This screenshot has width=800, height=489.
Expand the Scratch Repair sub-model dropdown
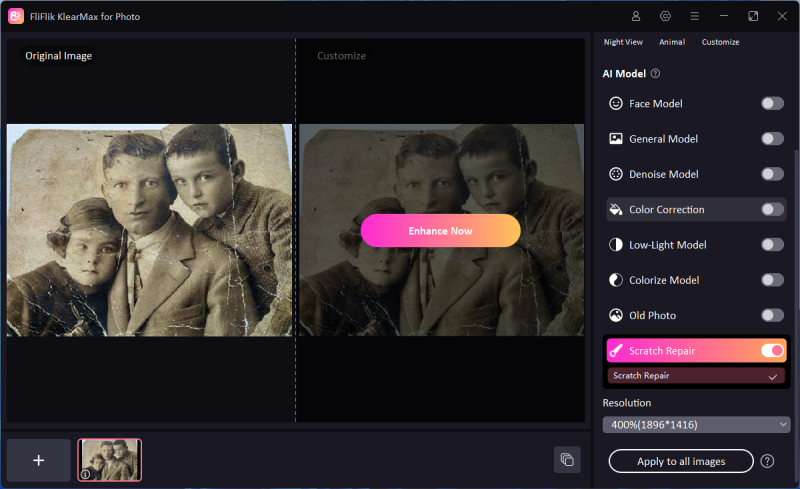(x=696, y=376)
